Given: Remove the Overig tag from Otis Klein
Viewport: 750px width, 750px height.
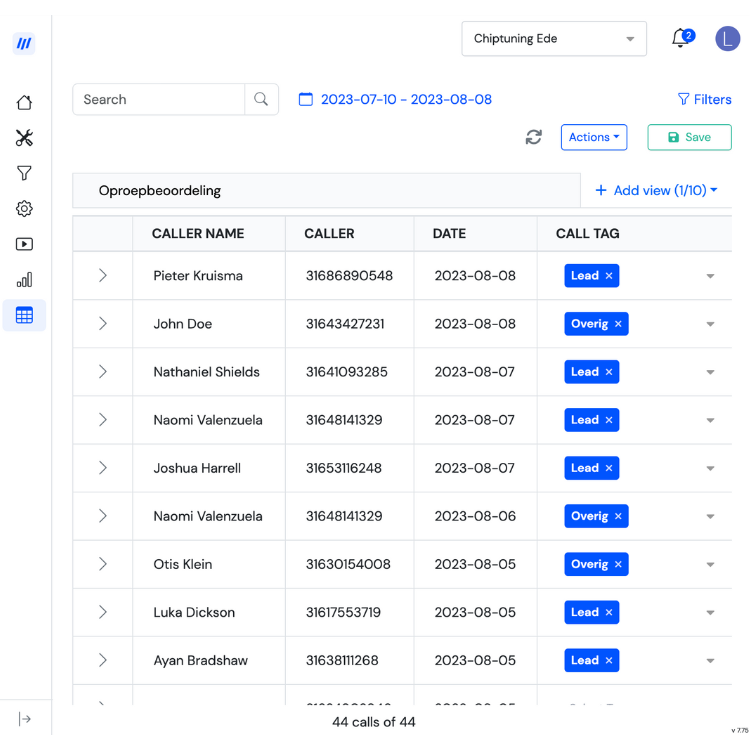Looking at the screenshot, I should click(x=618, y=564).
